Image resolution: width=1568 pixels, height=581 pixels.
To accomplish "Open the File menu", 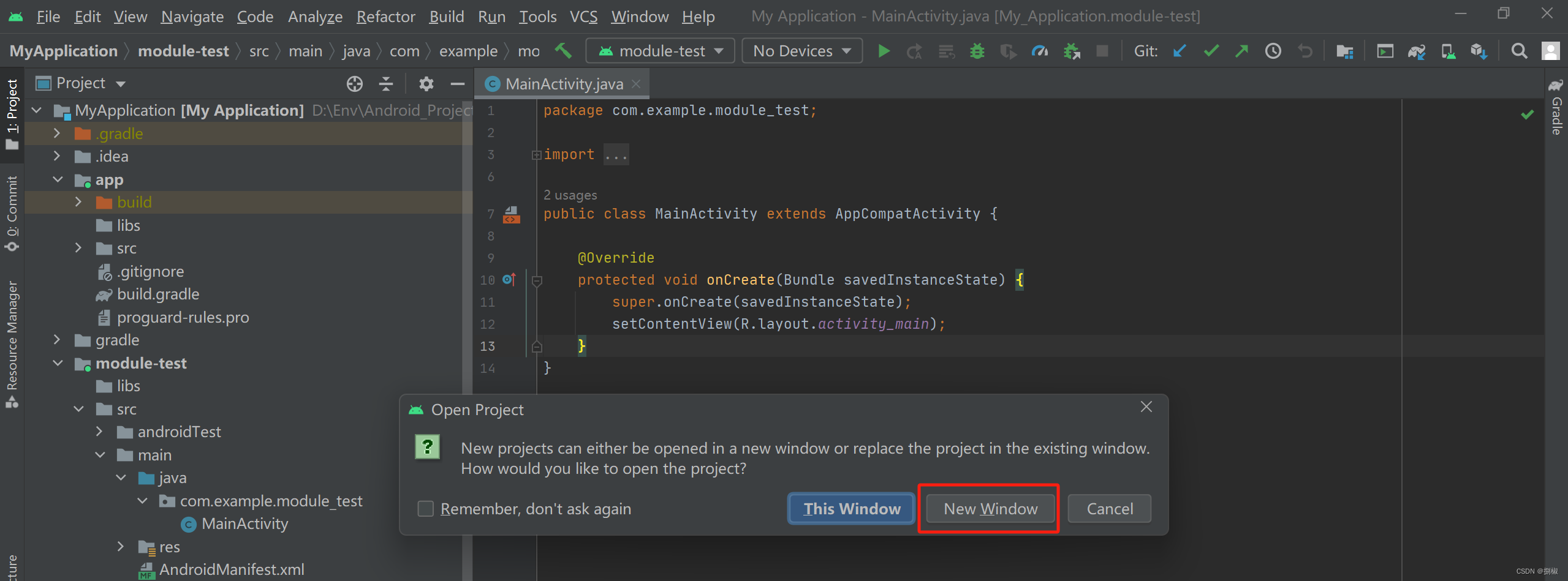I will (x=48, y=17).
